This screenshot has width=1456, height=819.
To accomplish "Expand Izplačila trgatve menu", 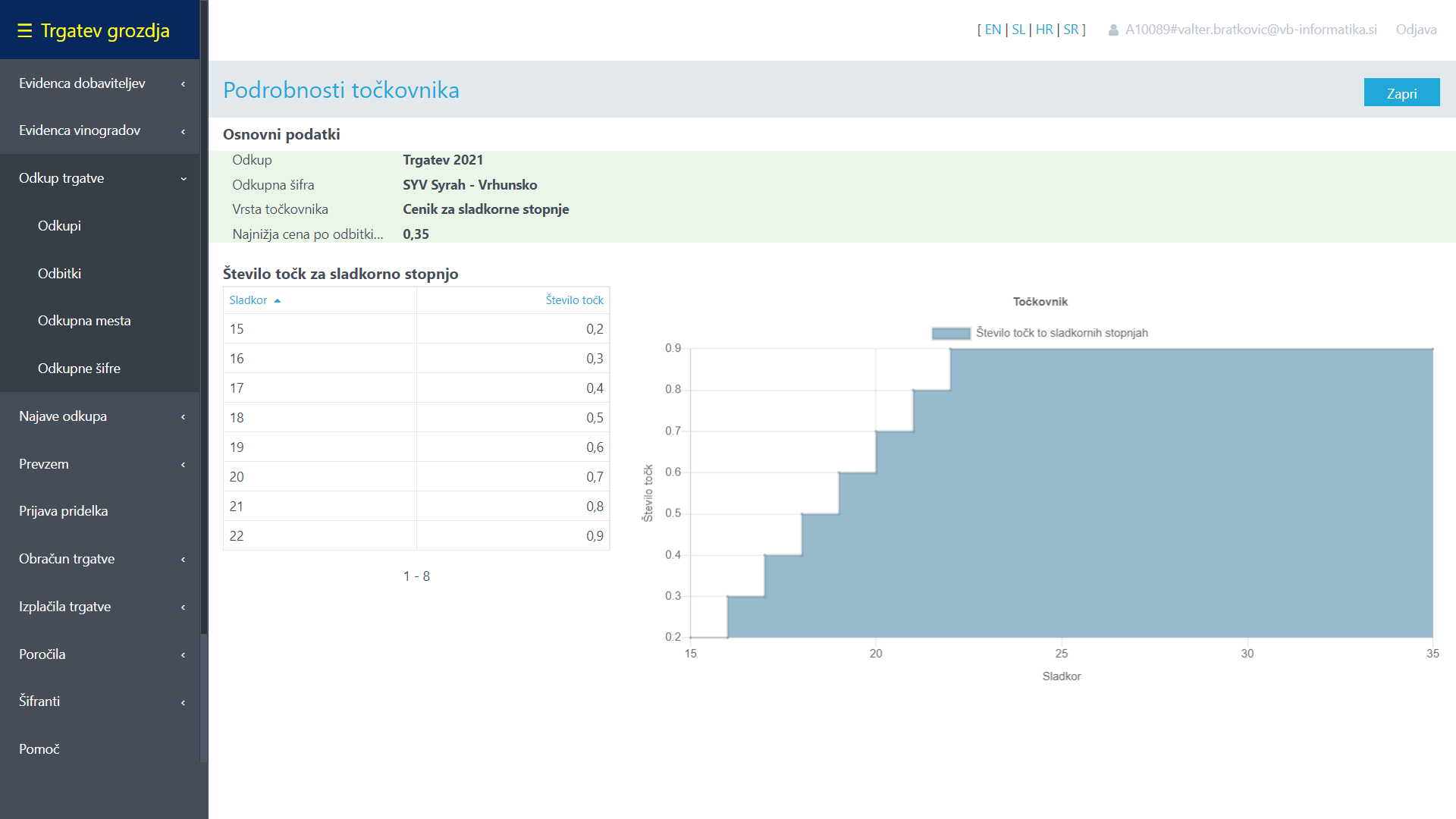I will point(100,607).
